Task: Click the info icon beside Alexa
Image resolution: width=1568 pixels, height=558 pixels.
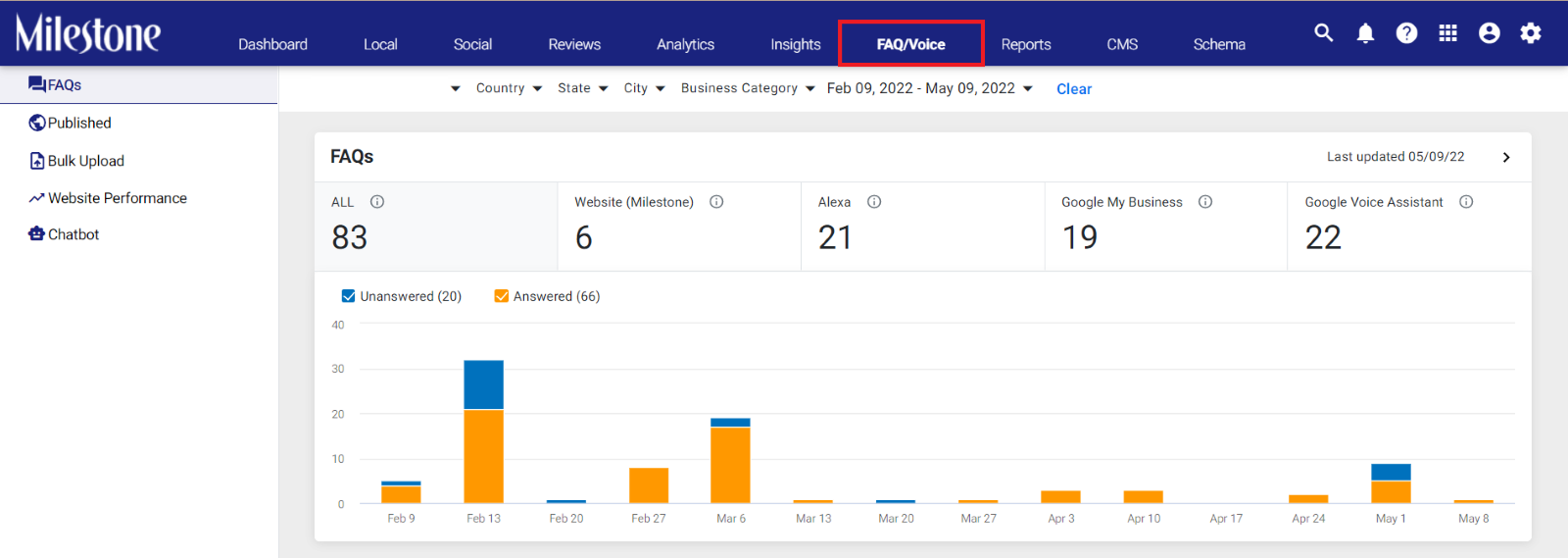Action: [x=874, y=202]
